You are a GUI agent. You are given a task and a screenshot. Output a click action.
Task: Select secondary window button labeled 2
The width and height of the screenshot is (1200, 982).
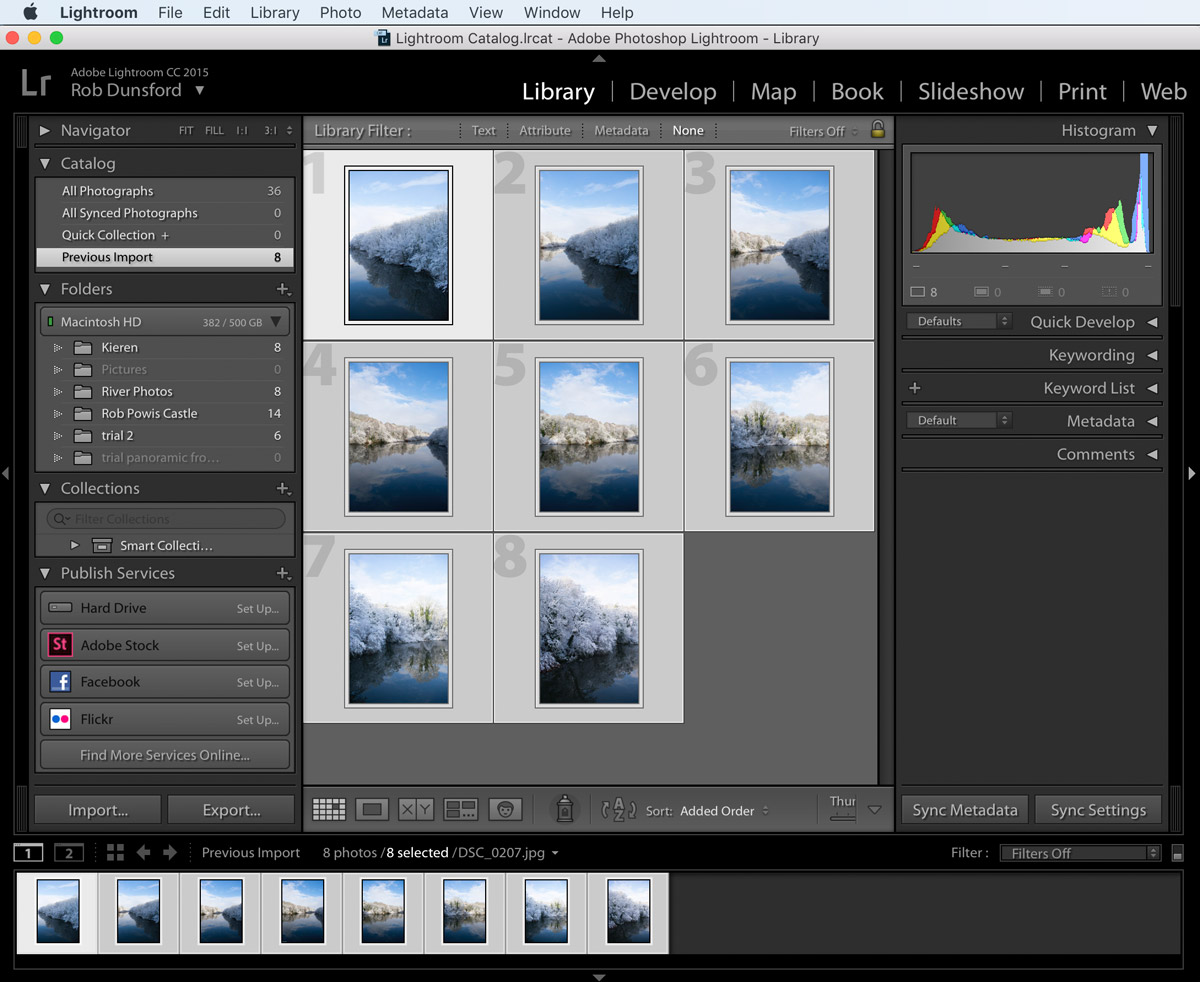click(x=67, y=852)
